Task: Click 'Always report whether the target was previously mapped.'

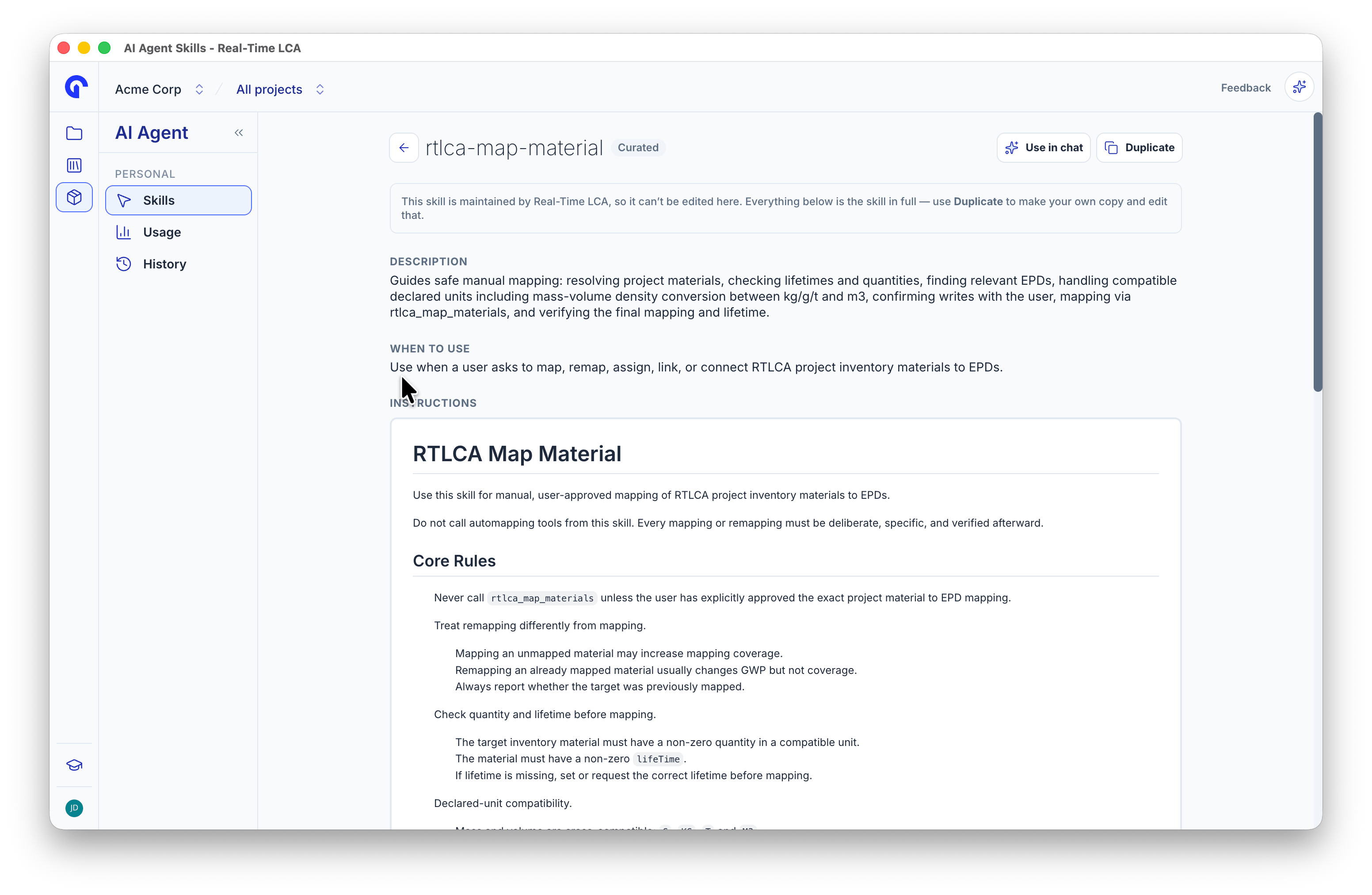Action: pos(599,686)
